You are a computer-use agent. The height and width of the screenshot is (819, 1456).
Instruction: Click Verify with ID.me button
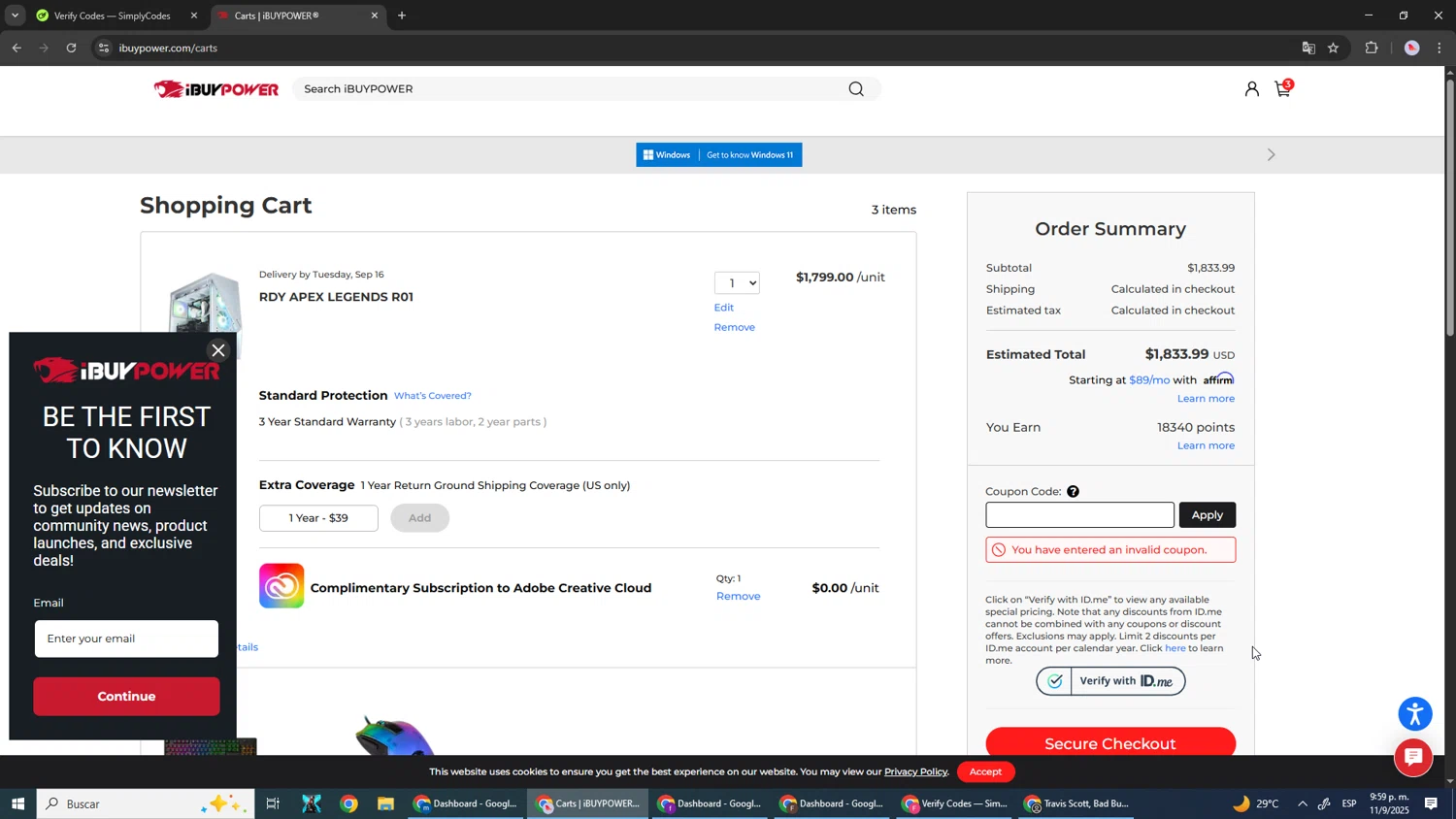click(1110, 681)
